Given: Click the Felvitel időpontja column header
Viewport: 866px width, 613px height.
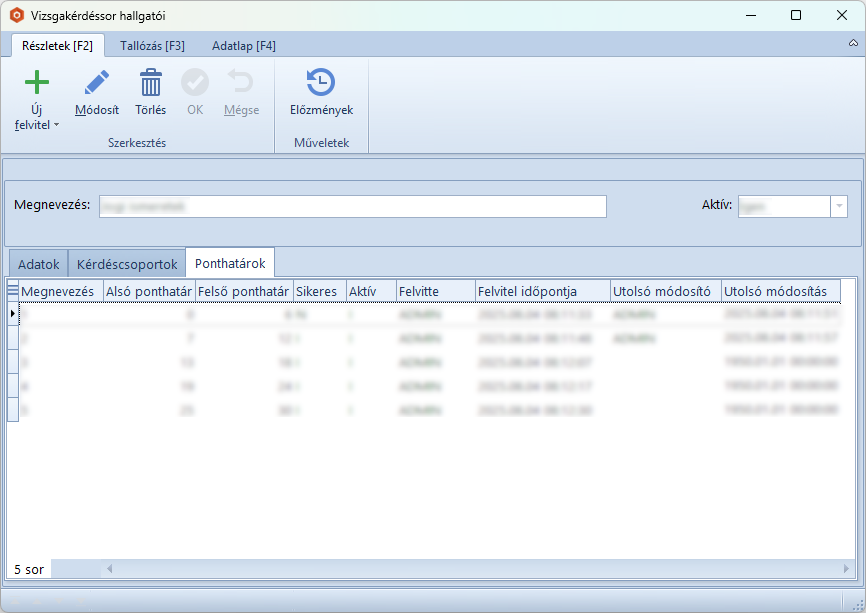Looking at the screenshot, I should click(542, 291).
